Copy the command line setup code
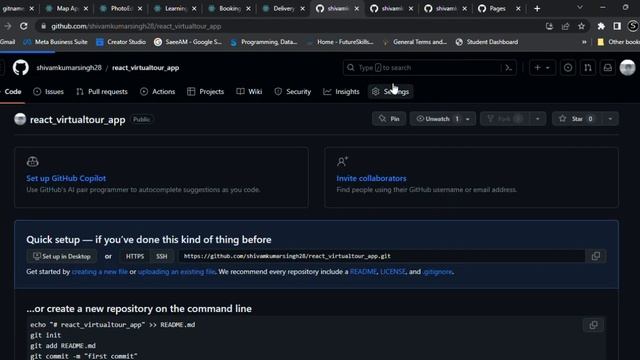Screen dimensions: 640x360 click(593, 325)
